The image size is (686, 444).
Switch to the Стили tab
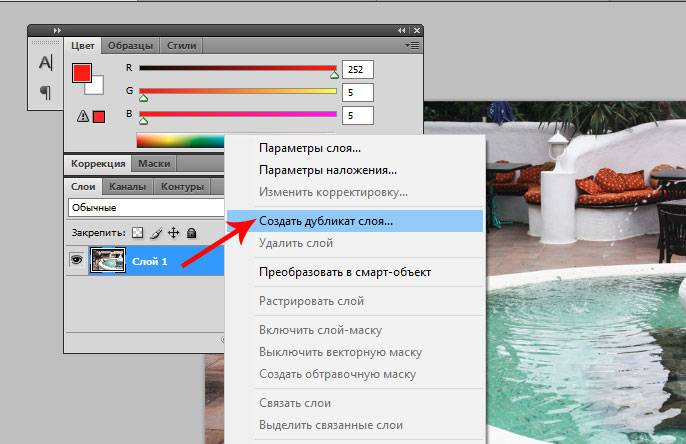(x=181, y=45)
